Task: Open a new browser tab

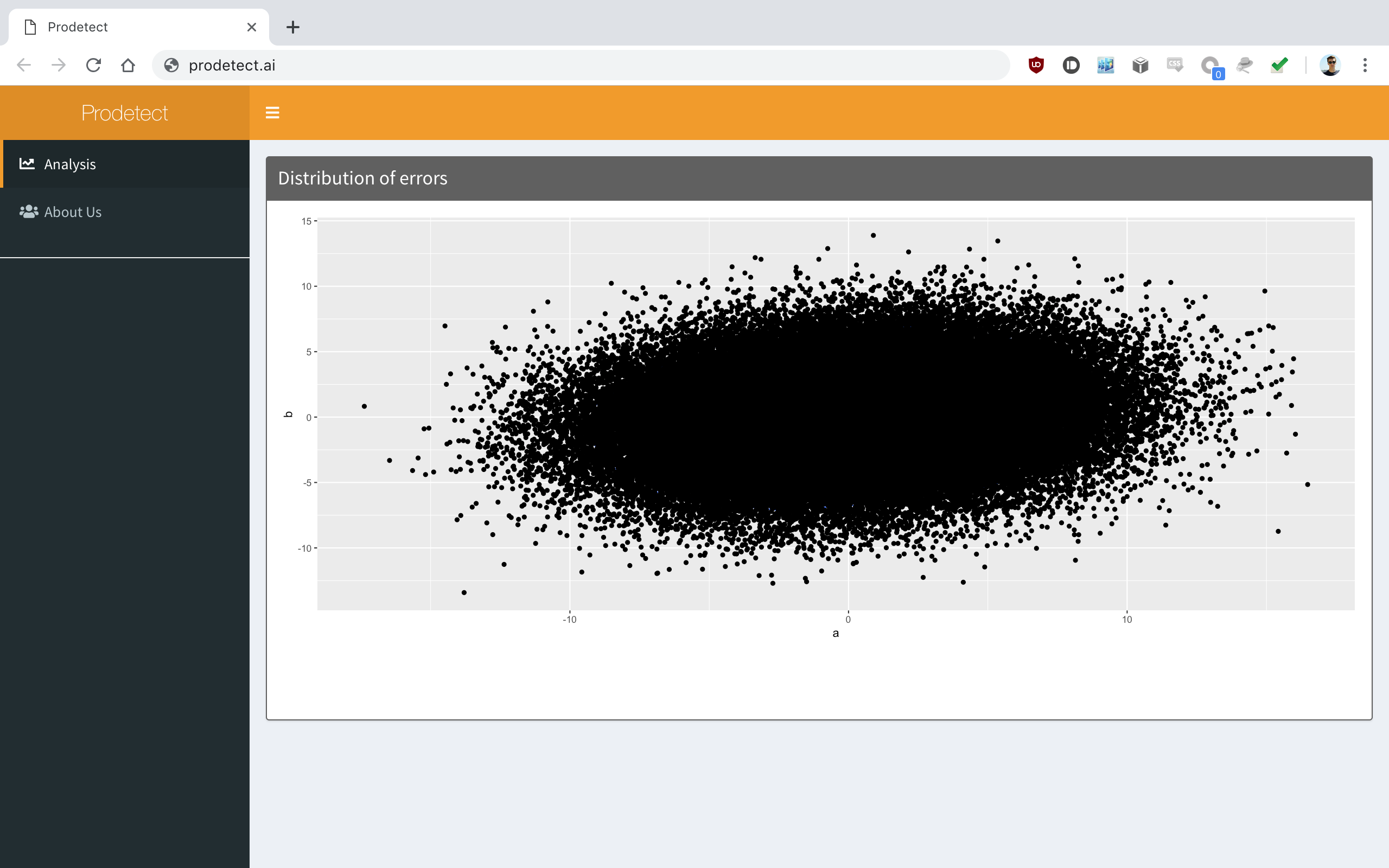Action: pos(293,27)
